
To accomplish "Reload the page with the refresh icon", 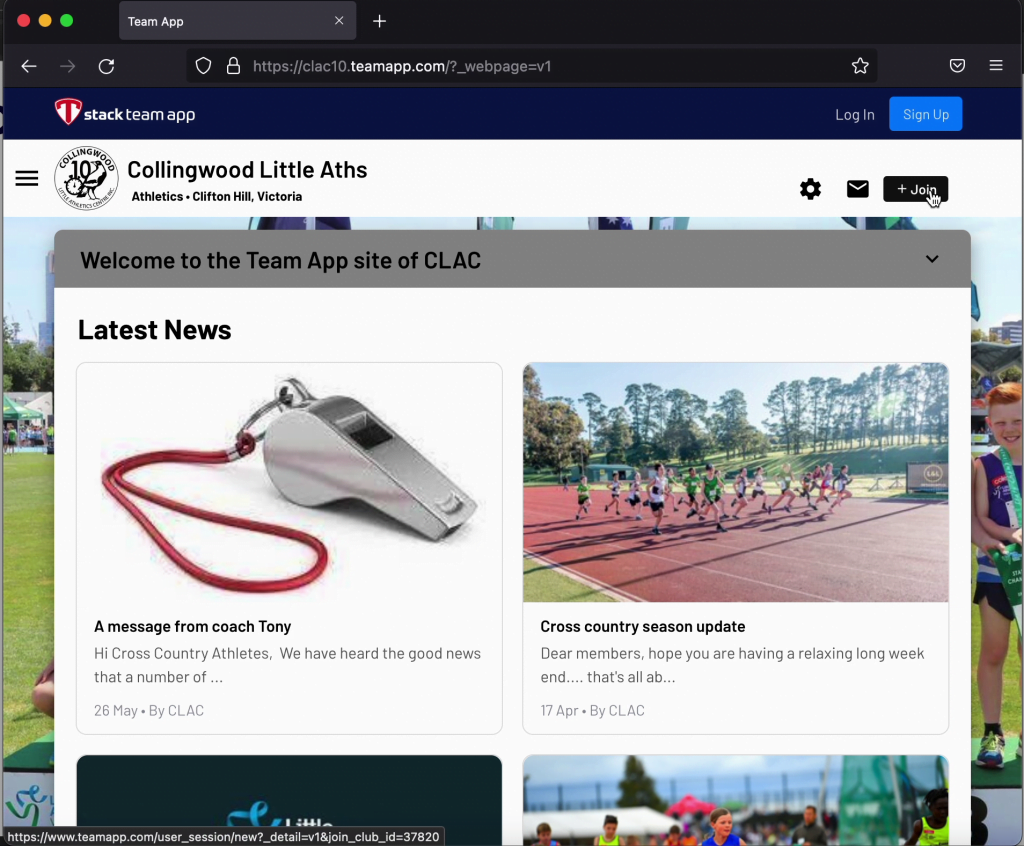I will [106, 66].
